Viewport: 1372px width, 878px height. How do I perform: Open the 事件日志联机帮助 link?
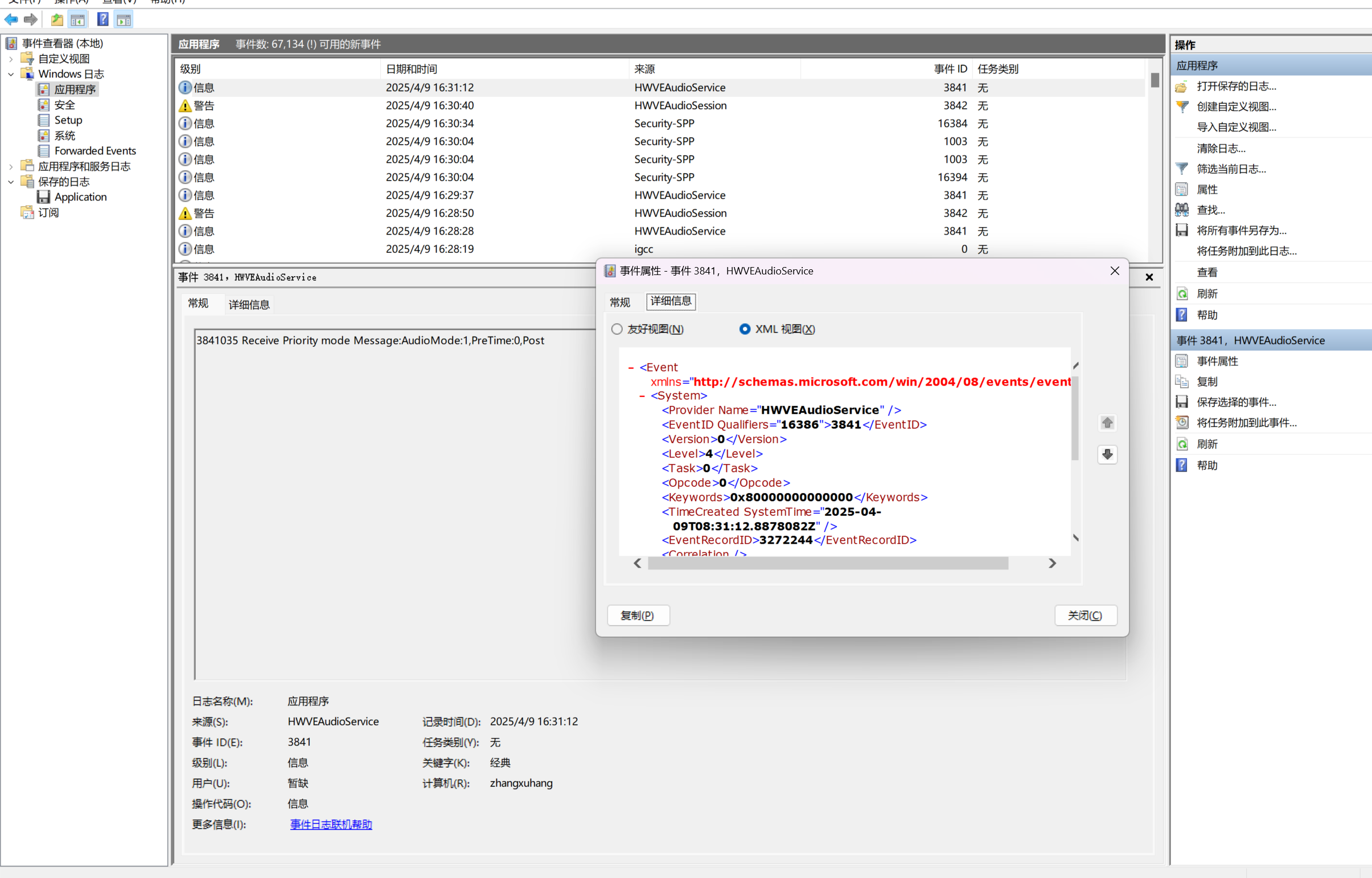(331, 824)
